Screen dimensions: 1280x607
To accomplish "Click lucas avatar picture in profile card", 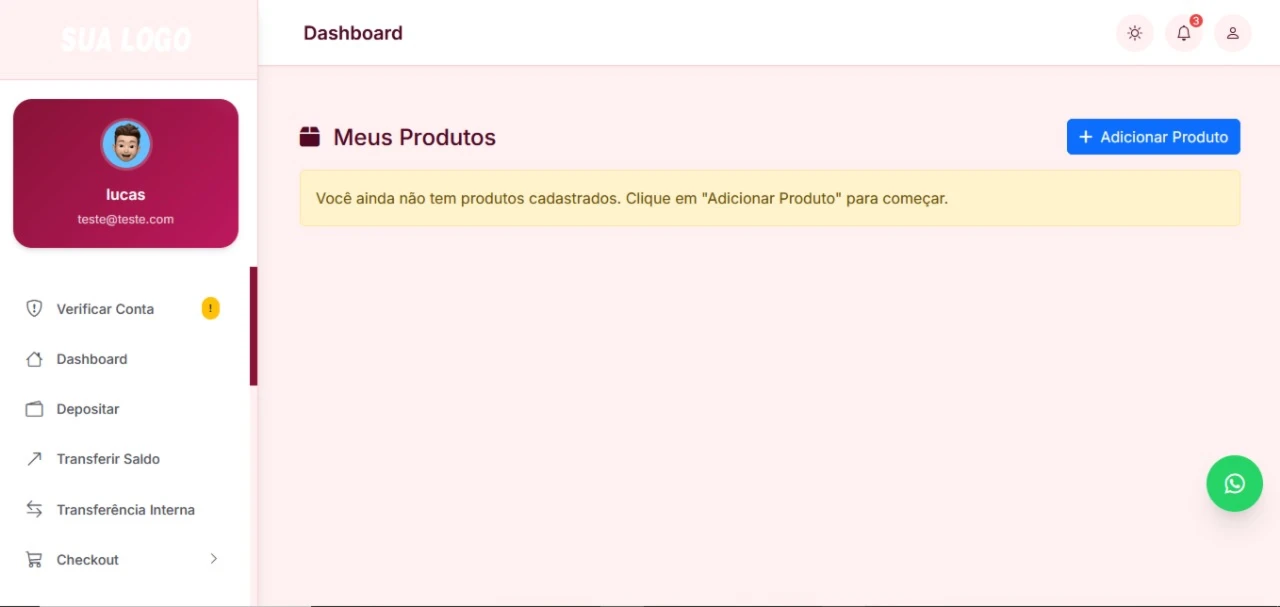I will click(126, 145).
